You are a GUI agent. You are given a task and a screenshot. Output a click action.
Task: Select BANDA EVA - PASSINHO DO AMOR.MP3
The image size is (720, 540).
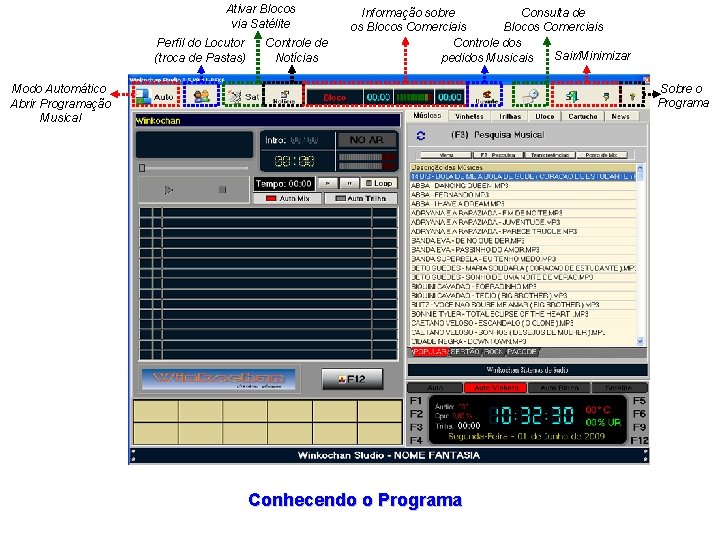(x=523, y=250)
